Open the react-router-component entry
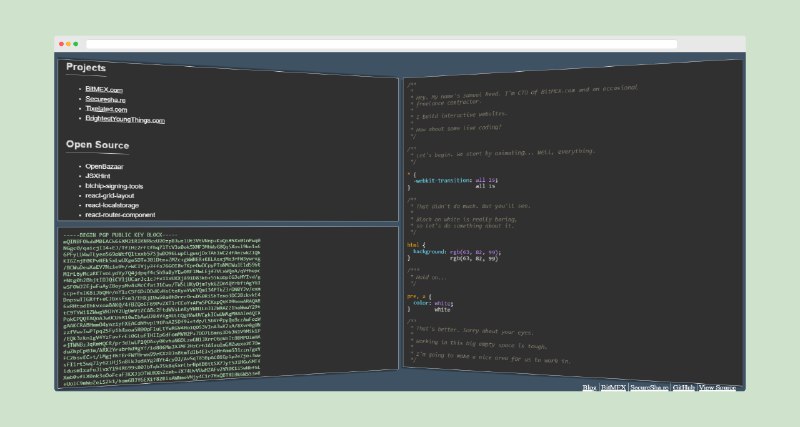Viewport: 800px width, 427px height. (x=120, y=215)
